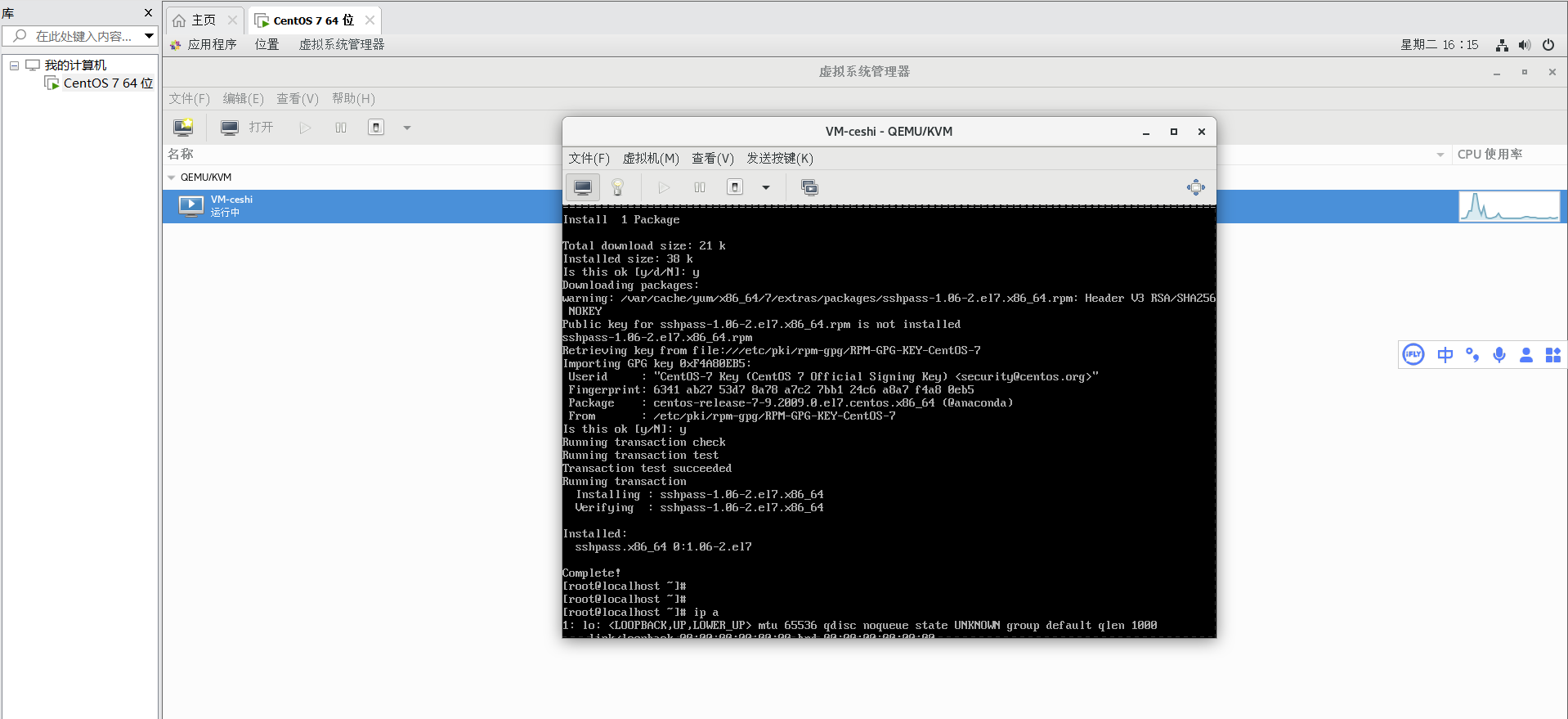Close the VM-ceshi window

point(1202,132)
